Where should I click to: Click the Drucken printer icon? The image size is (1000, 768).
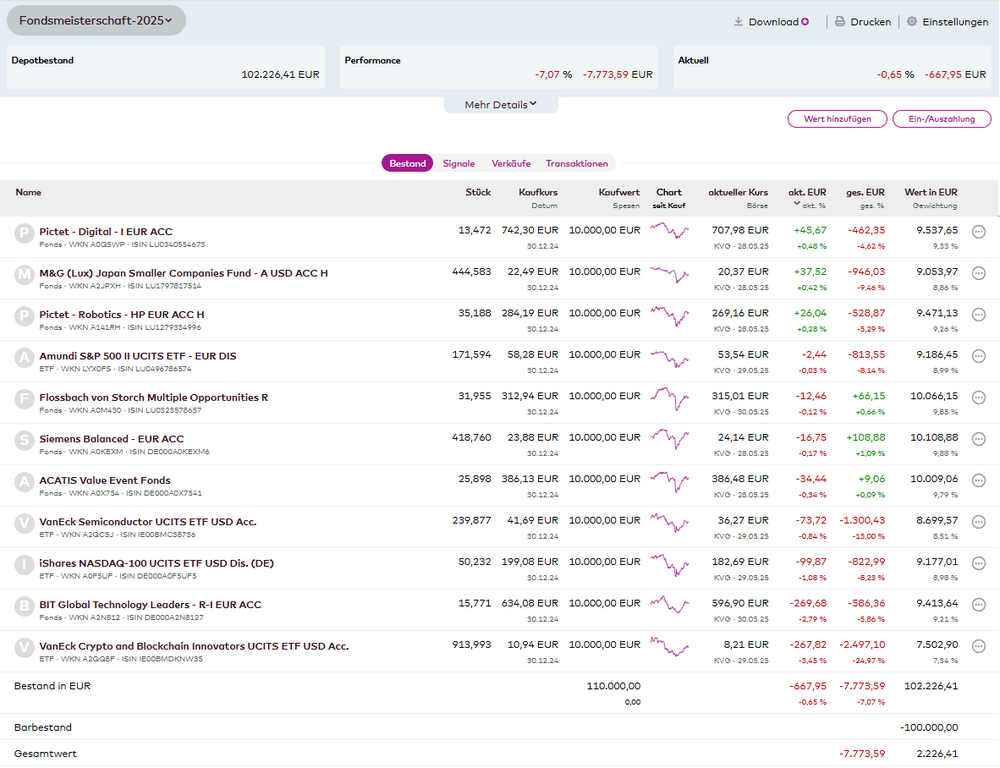pyautogui.click(x=840, y=21)
